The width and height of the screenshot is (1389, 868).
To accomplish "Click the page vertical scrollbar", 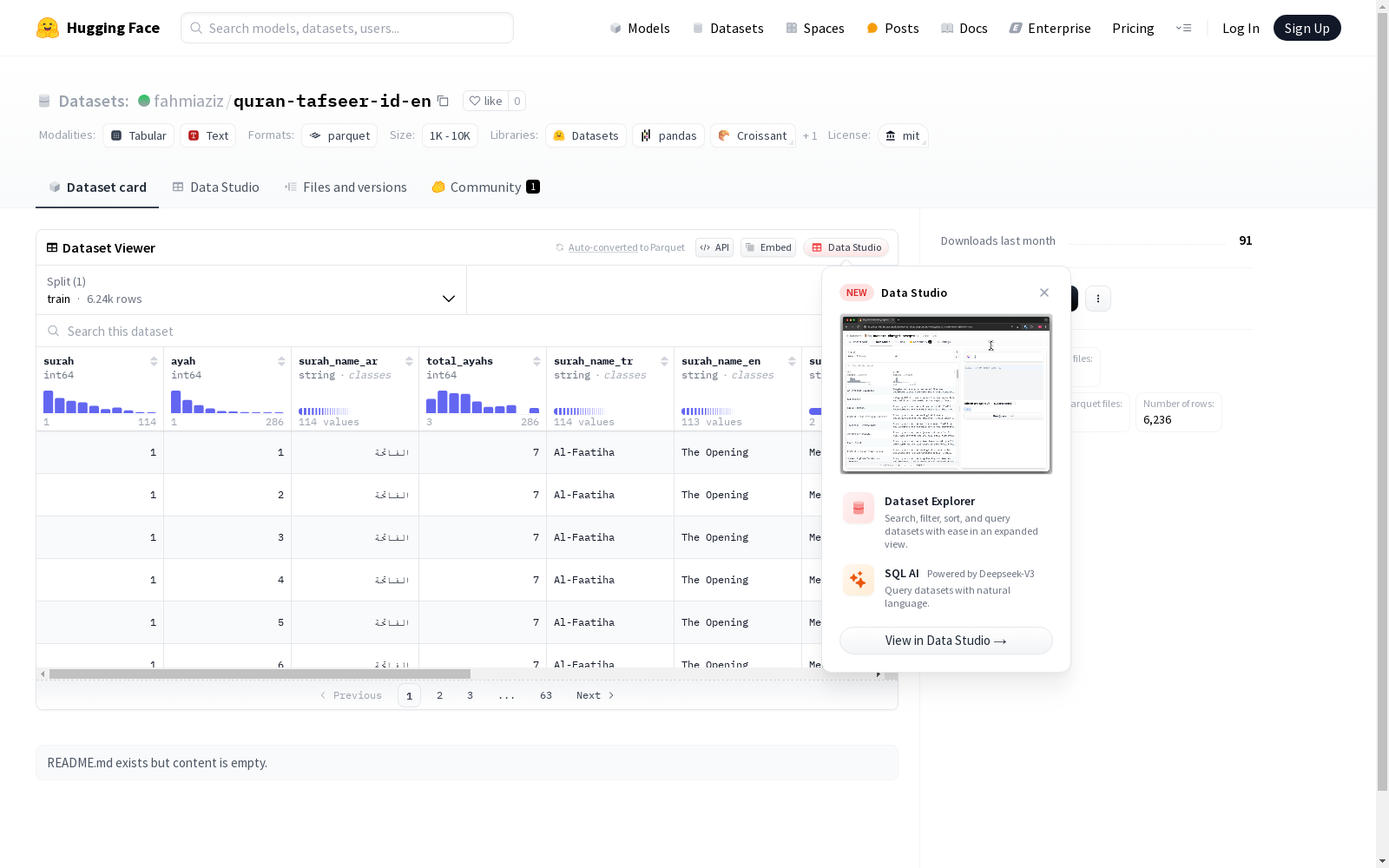I will (x=1383, y=399).
